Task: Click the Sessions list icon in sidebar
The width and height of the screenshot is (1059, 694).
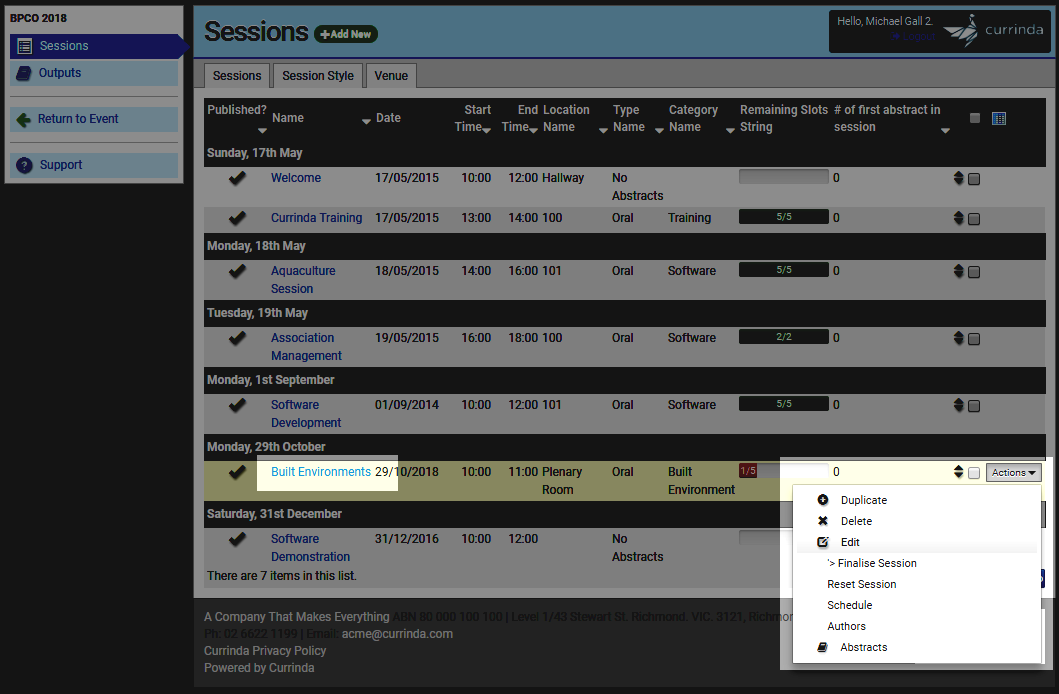Action: click(24, 46)
